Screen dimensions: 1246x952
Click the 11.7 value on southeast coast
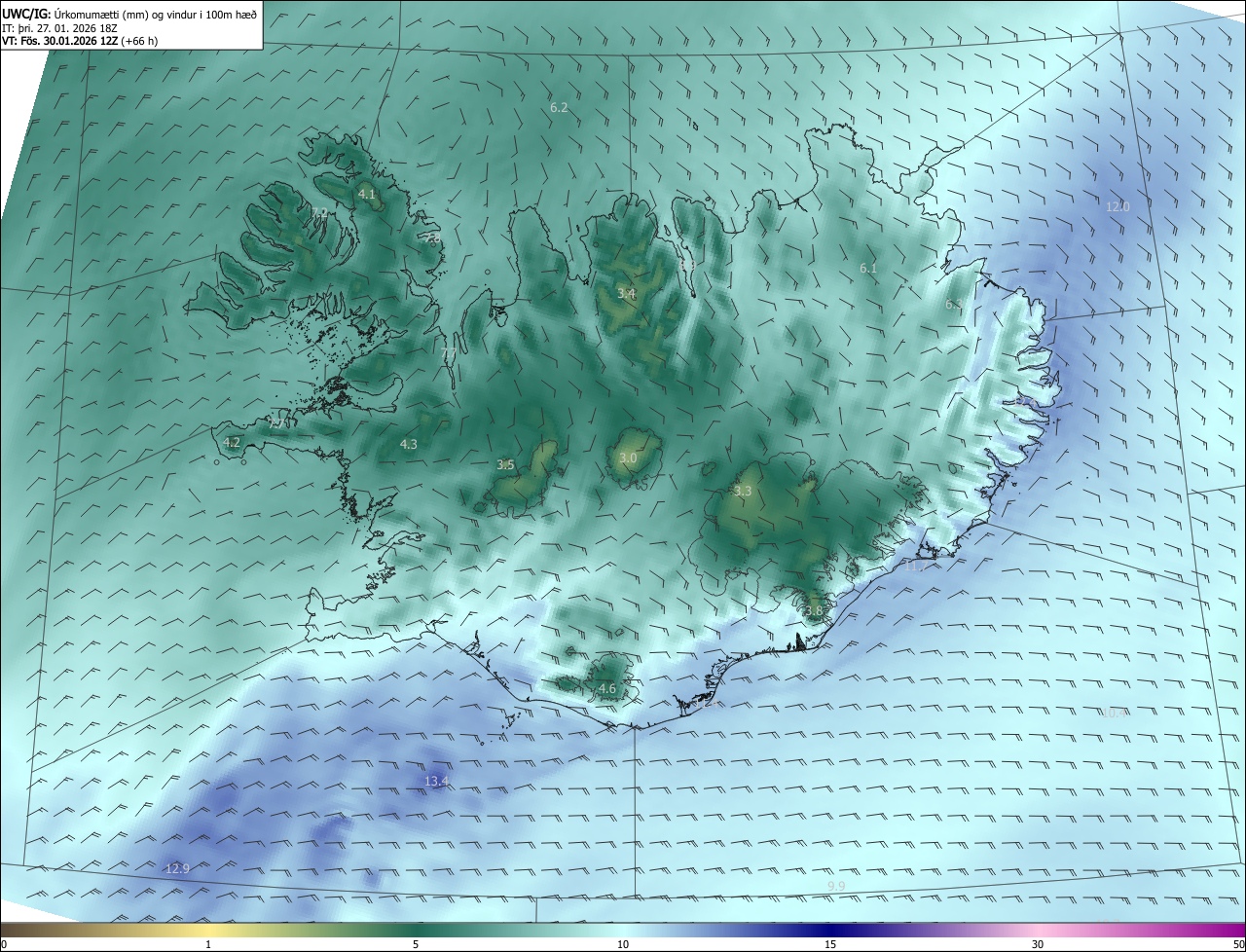point(915,566)
